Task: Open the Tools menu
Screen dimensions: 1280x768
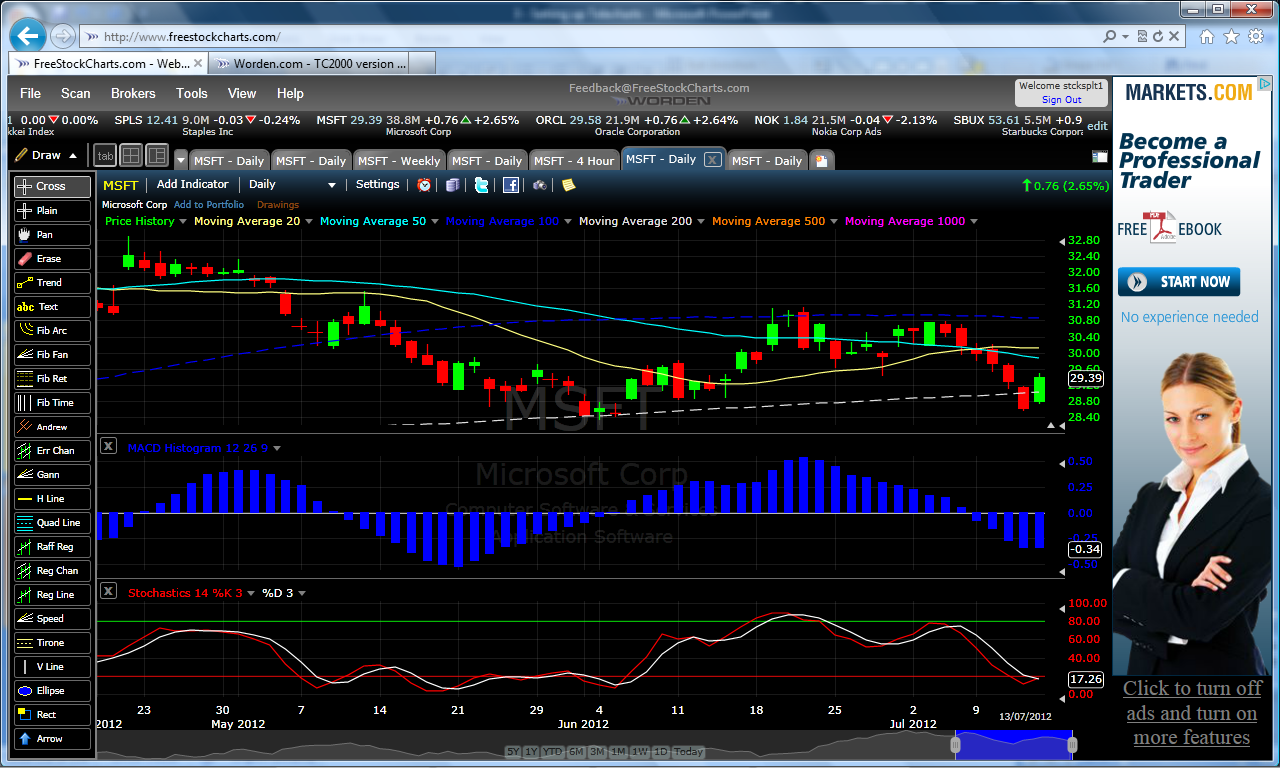Action: [192, 93]
